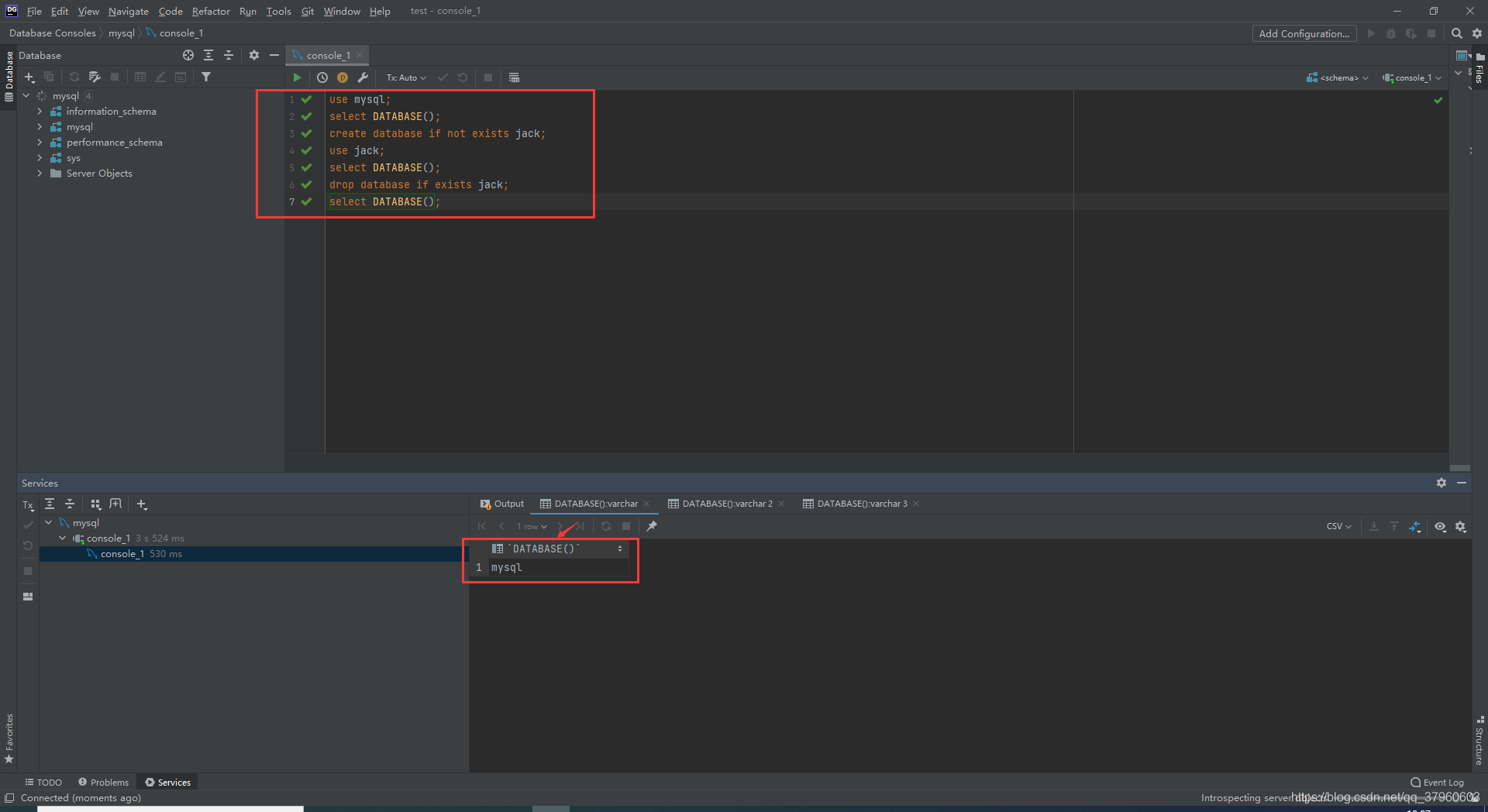Collapse all nodes in the Database panel header

point(229,55)
